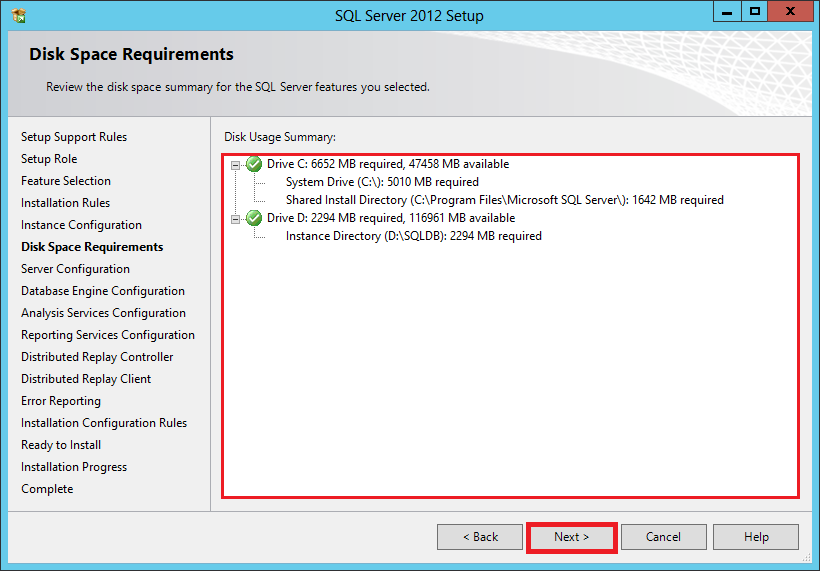Click Reporting Services Configuration step
This screenshot has height=571, width=820.
point(108,335)
